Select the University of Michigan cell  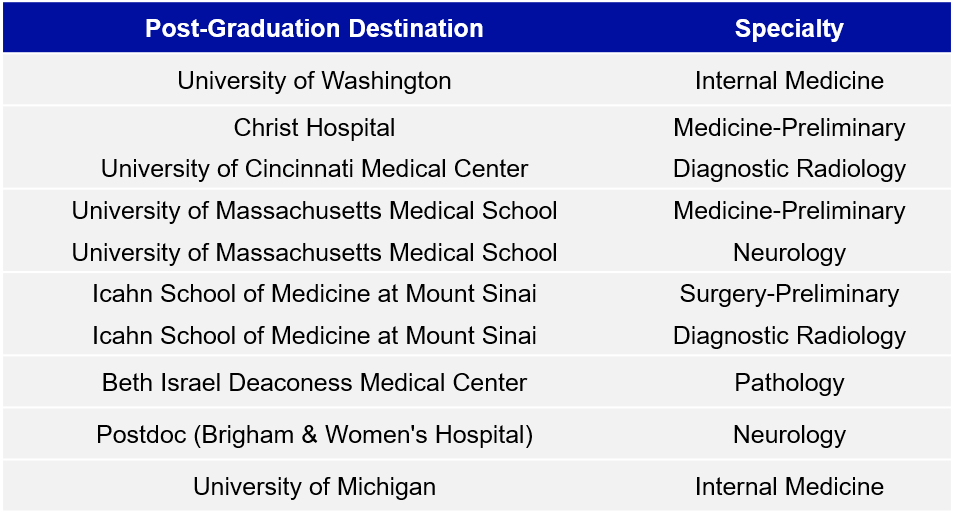(314, 487)
